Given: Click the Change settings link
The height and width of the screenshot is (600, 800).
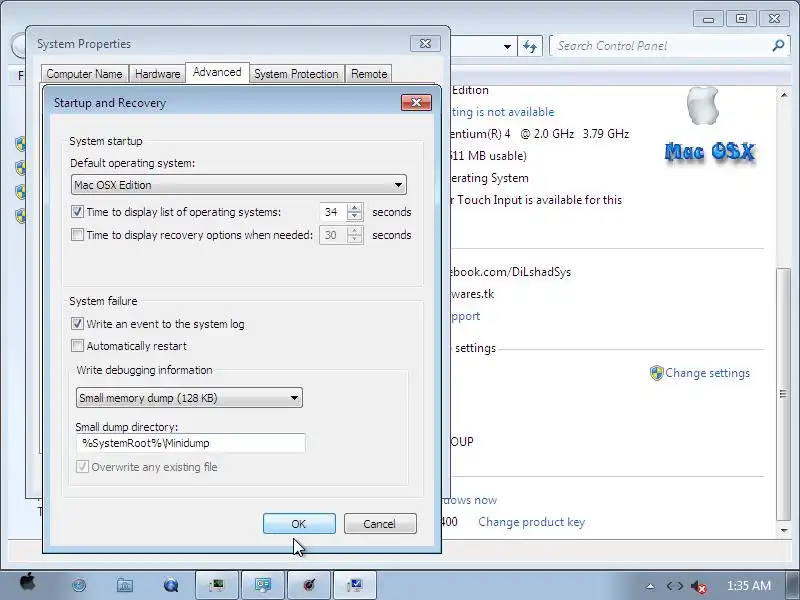Looking at the screenshot, I should pyautogui.click(x=707, y=373).
